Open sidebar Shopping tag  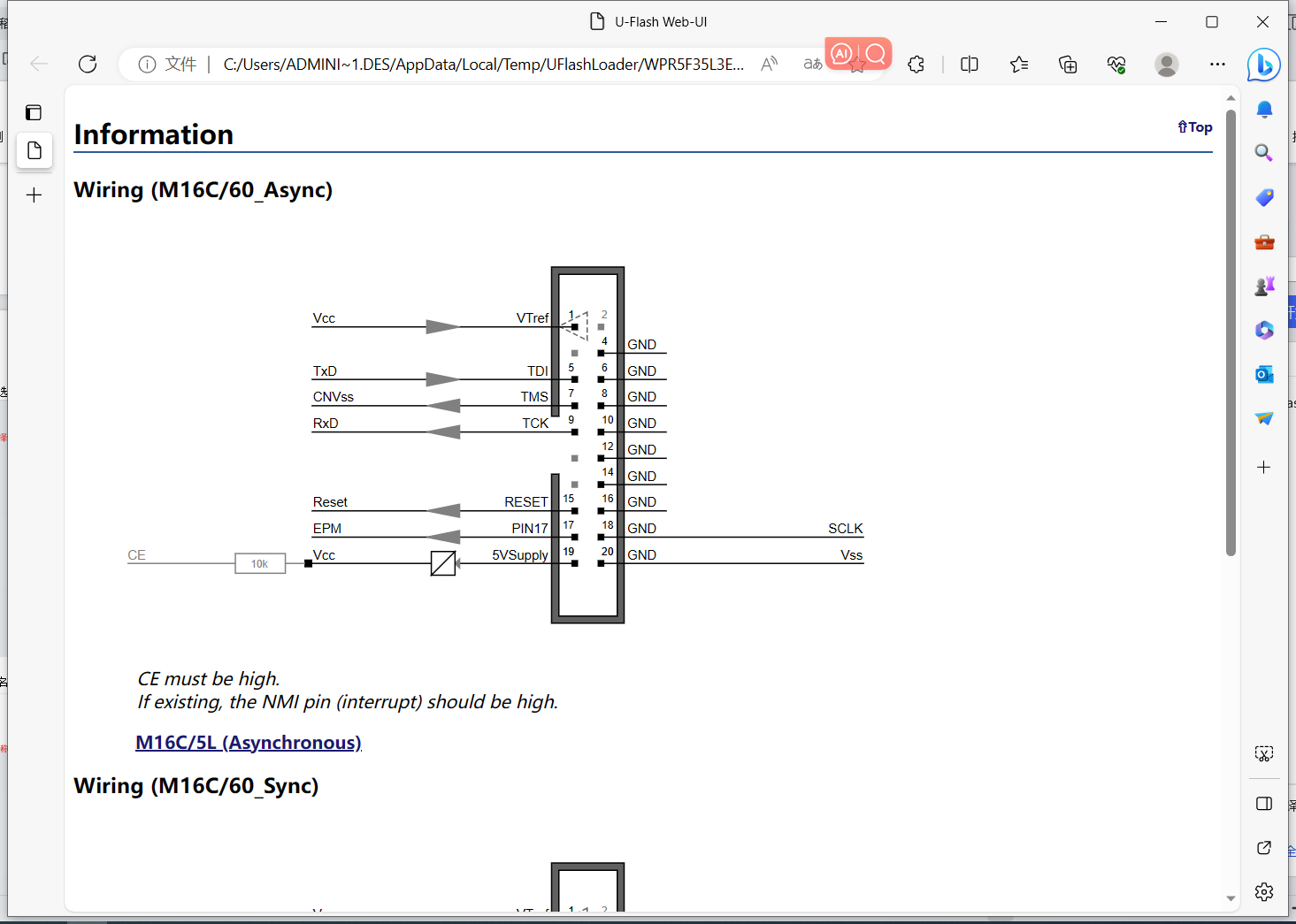(x=1264, y=197)
